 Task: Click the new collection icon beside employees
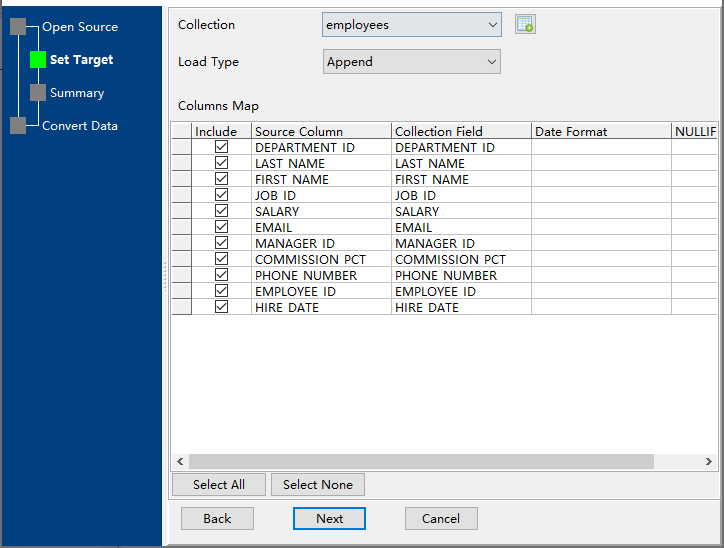click(525, 25)
